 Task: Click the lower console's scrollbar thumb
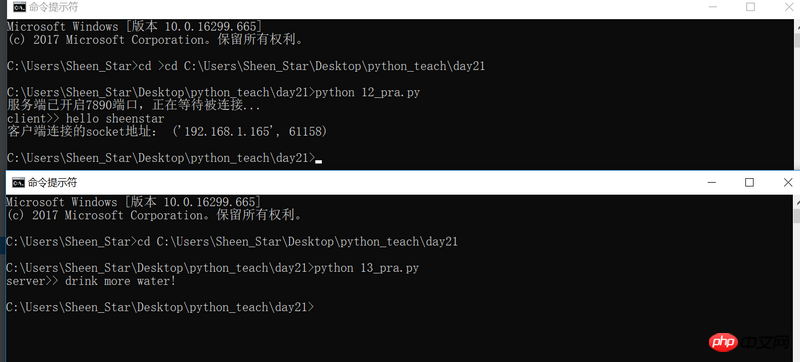(796, 216)
